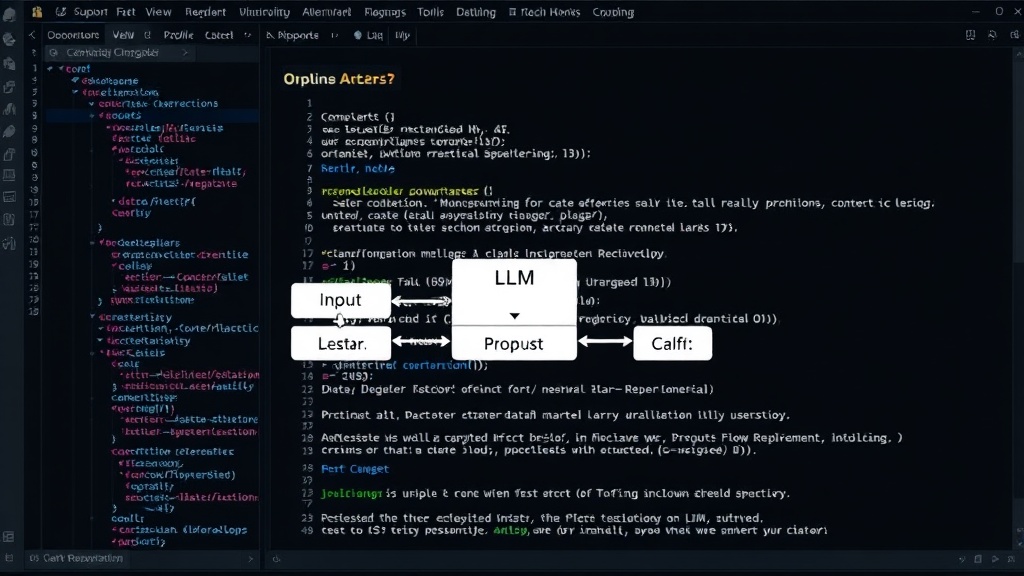1024x576 pixels.
Task: Click the split editor book icon
Action: (x=970, y=35)
